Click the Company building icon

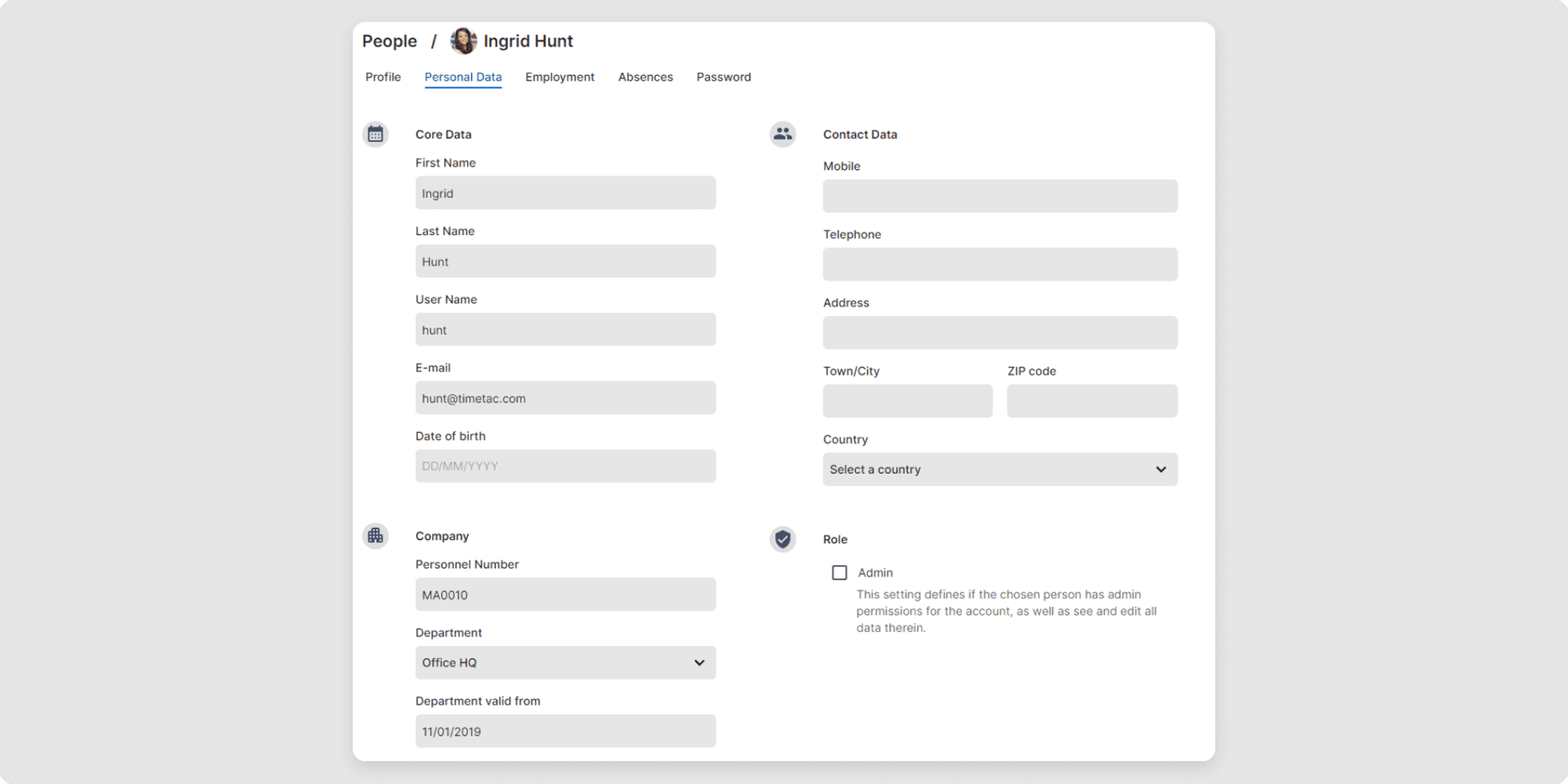tap(375, 536)
